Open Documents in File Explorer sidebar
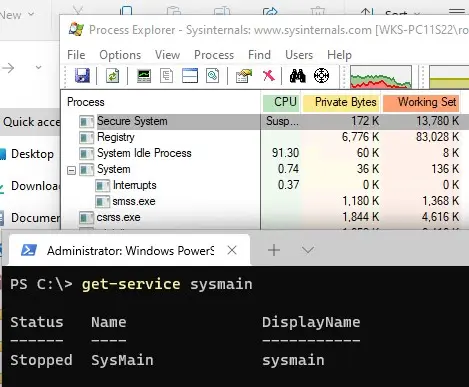 pyautogui.click(x=30, y=218)
